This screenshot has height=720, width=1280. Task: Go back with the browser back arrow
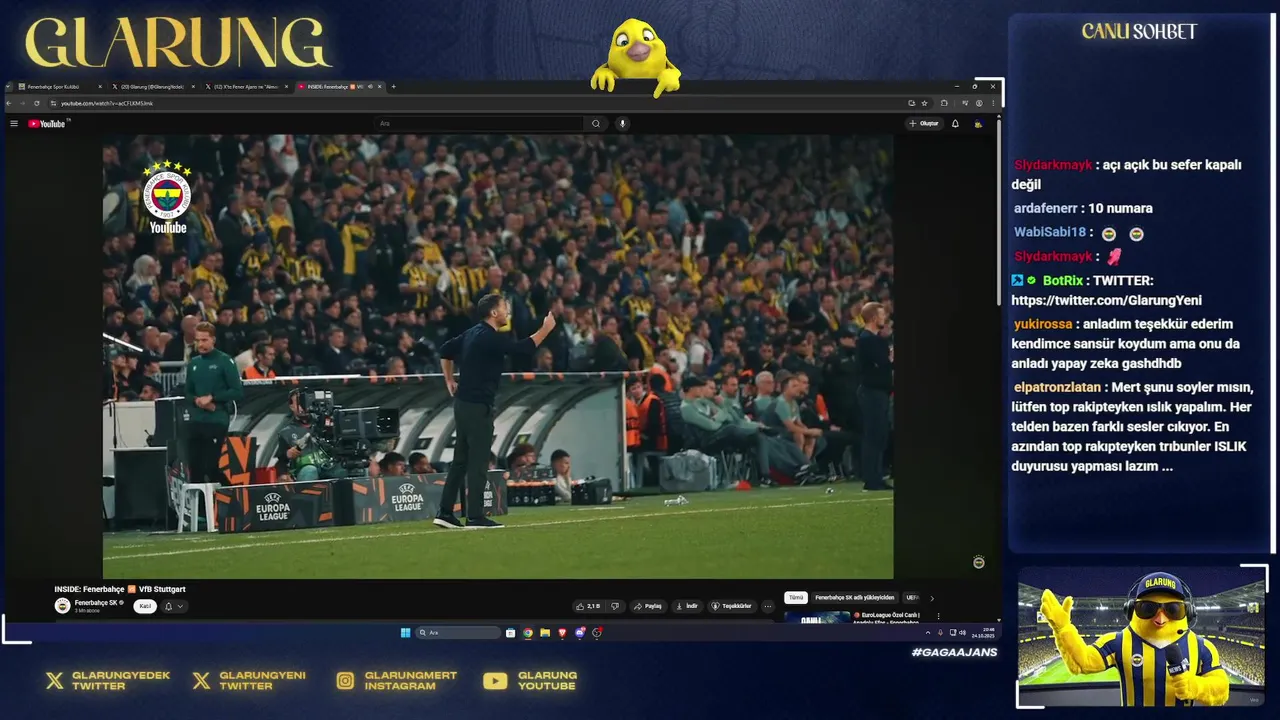click(9, 103)
